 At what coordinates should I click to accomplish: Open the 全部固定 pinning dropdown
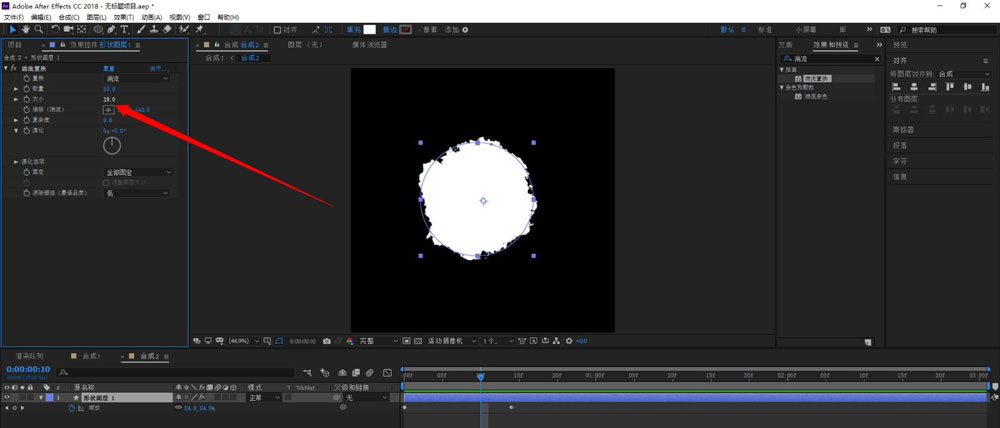click(138, 172)
